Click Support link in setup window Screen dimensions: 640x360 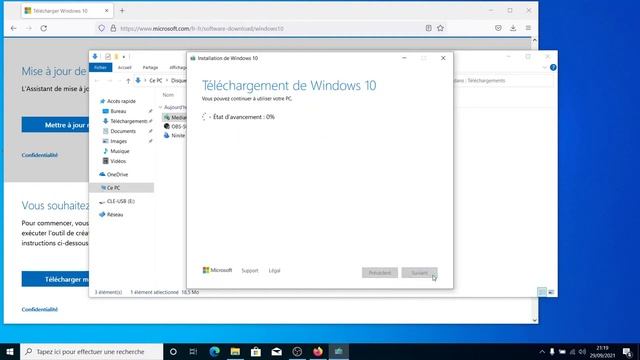point(250,271)
